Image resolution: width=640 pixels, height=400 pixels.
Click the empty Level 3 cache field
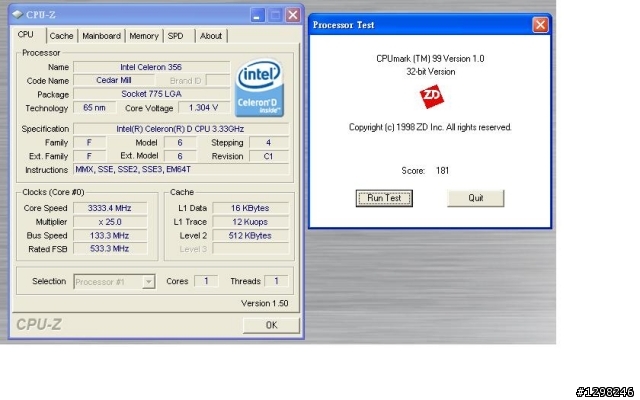250,249
